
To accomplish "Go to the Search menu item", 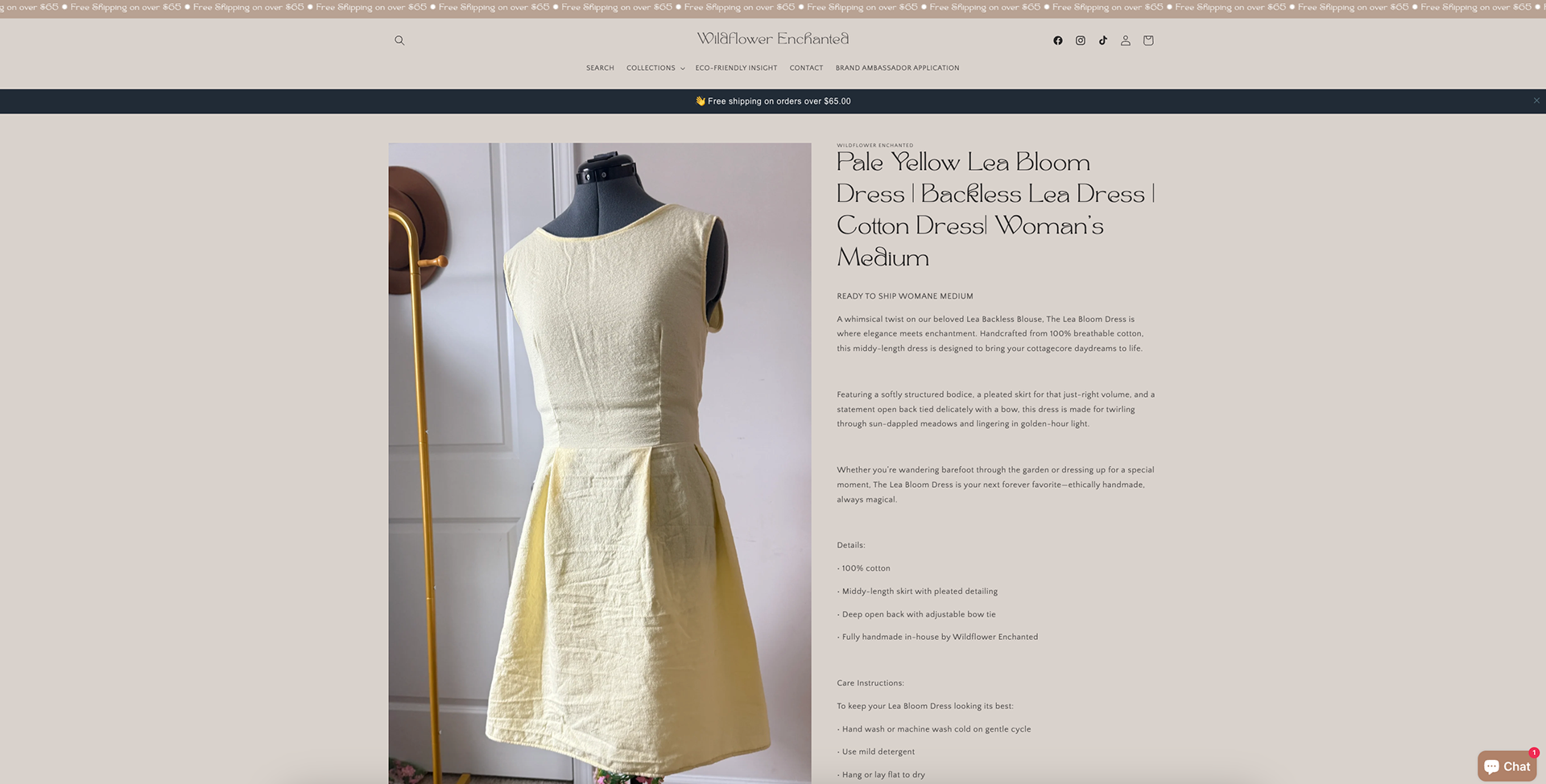I will pos(600,68).
